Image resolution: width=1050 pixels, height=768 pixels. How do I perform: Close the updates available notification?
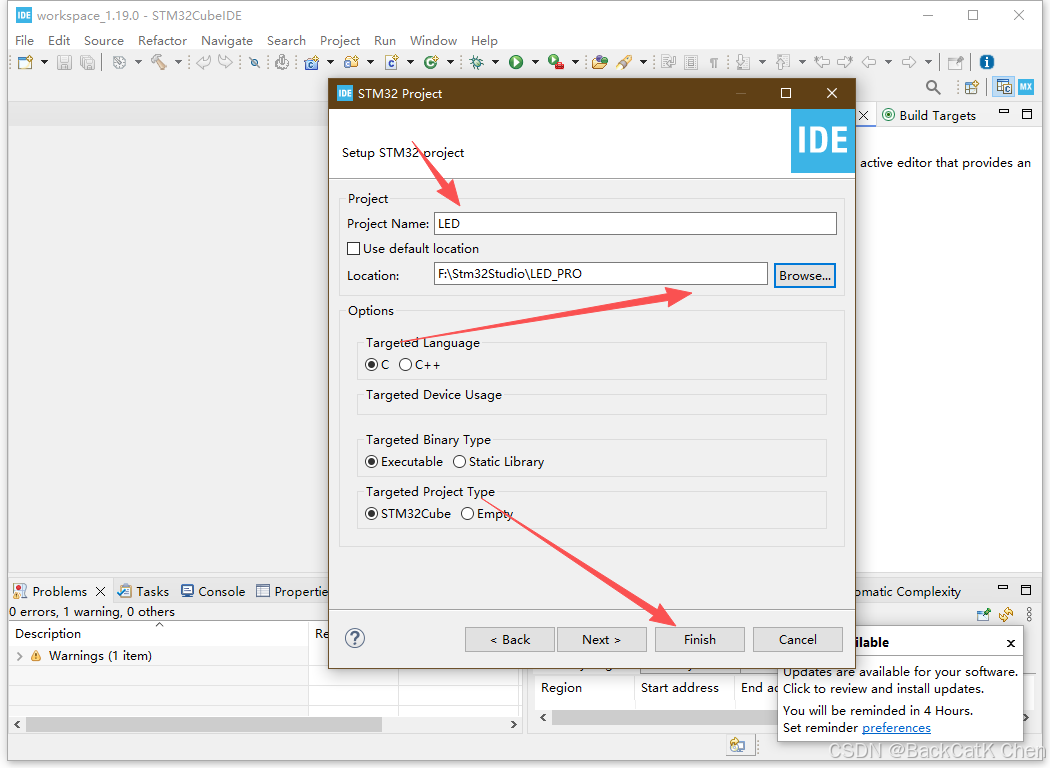(x=1010, y=643)
